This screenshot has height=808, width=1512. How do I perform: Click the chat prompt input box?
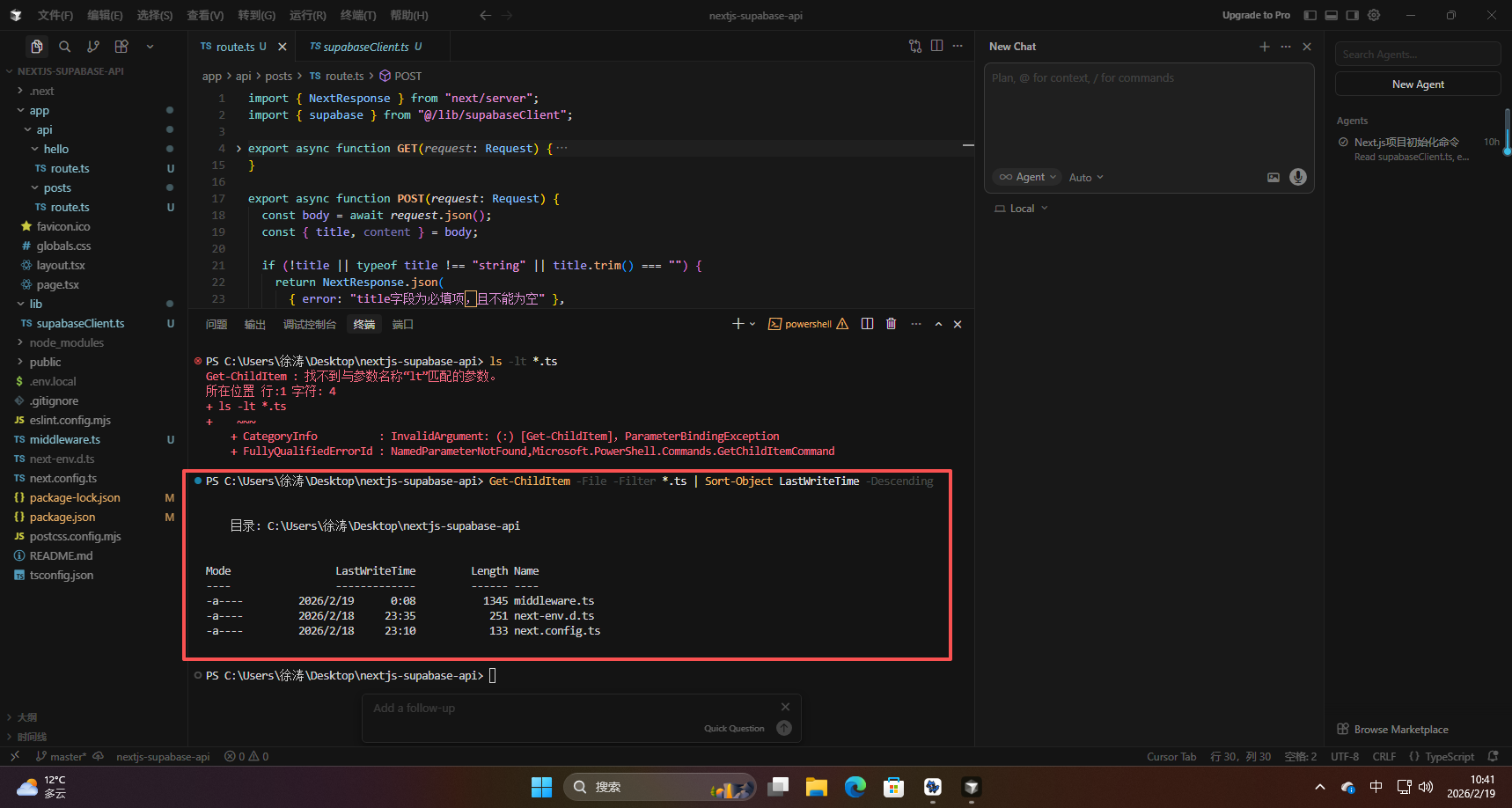click(1149, 114)
